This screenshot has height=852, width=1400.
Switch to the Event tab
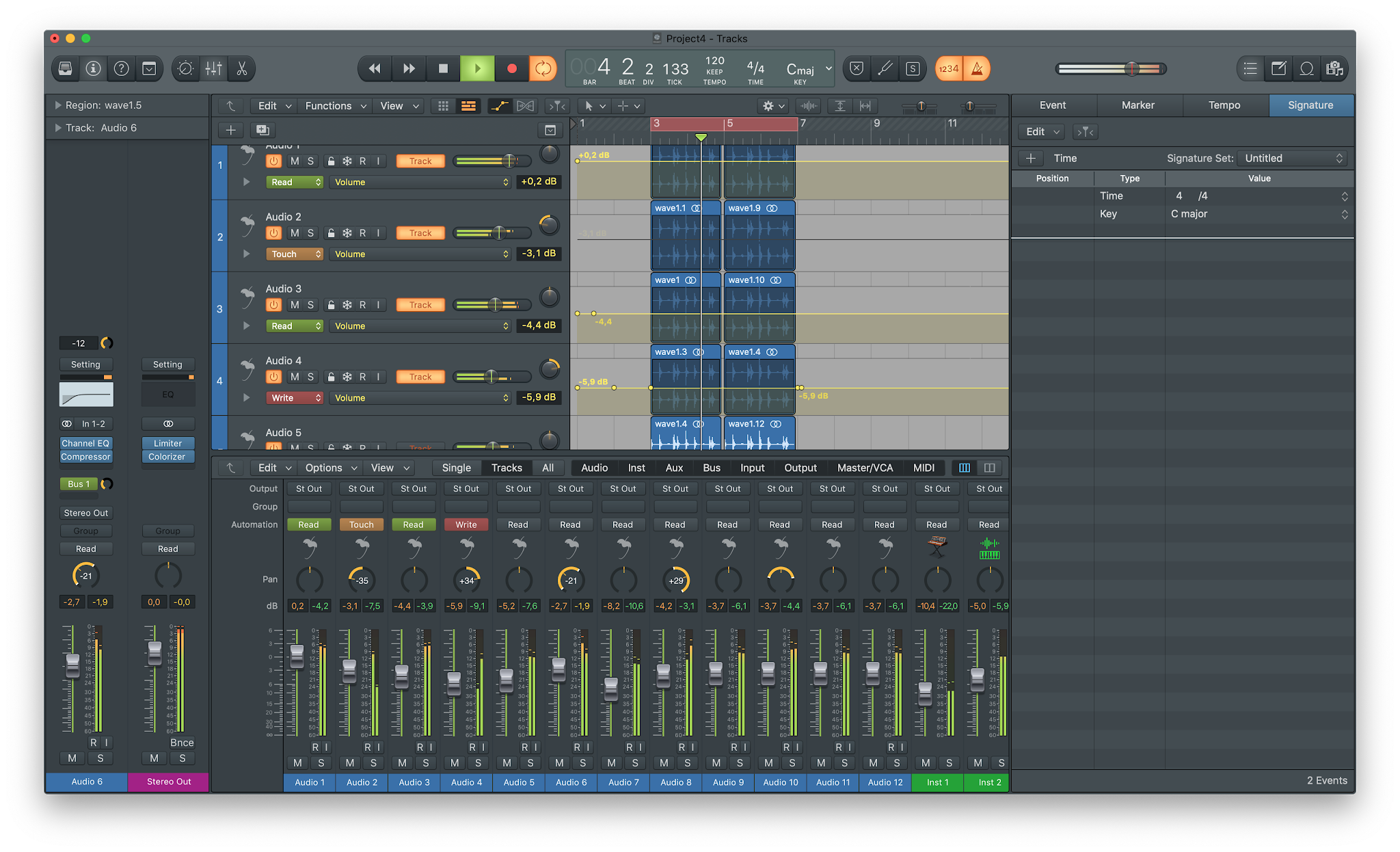tap(1053, 105)
